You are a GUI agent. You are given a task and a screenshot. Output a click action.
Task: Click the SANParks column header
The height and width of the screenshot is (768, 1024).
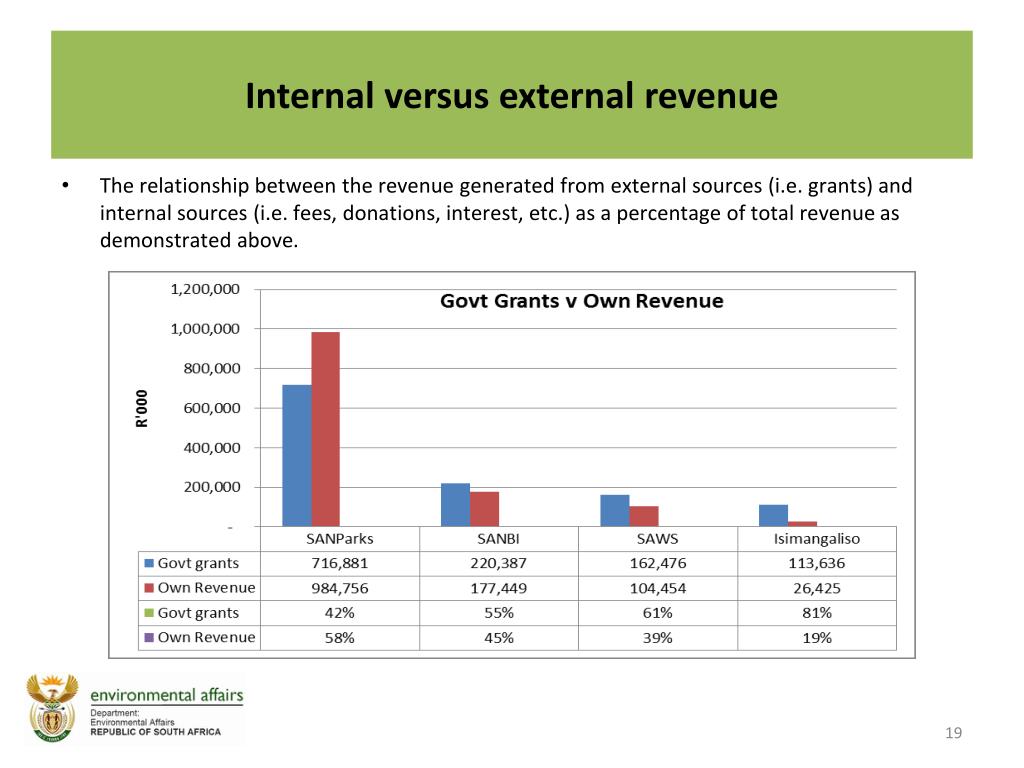(x=340, y=539)
